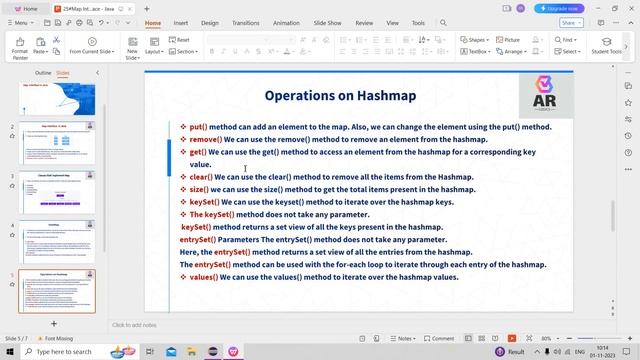Switch to Reading view in status bar

[x=495, y=338]
